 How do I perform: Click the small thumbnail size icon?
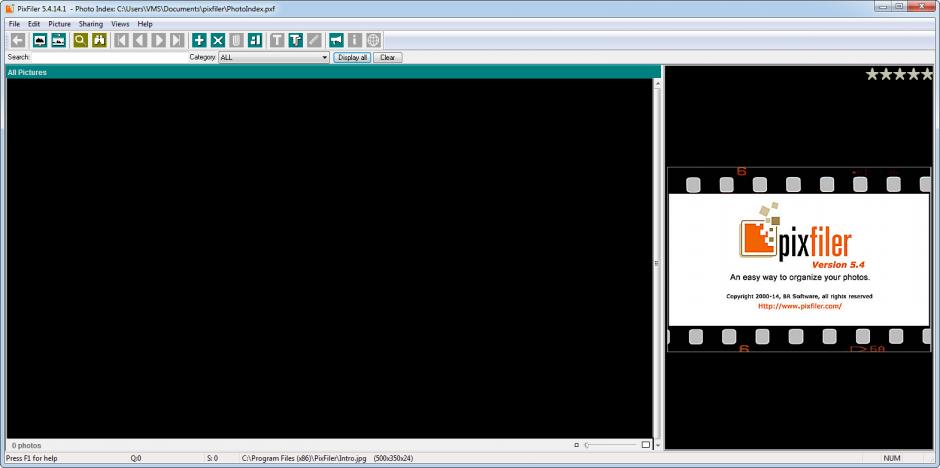pyautogui.click(x=576, y=445)
